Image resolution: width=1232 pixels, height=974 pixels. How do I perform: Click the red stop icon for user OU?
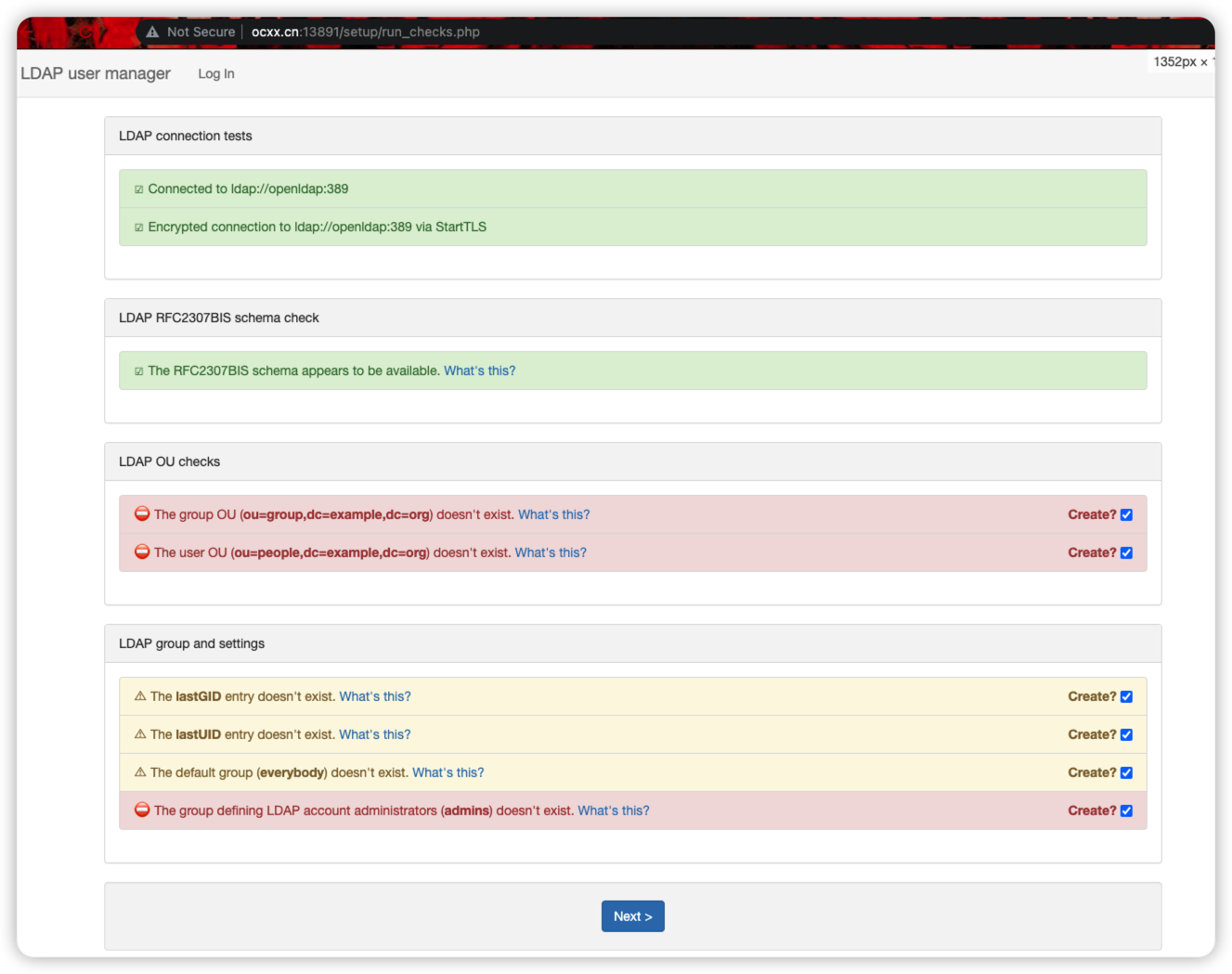(142, 552)
